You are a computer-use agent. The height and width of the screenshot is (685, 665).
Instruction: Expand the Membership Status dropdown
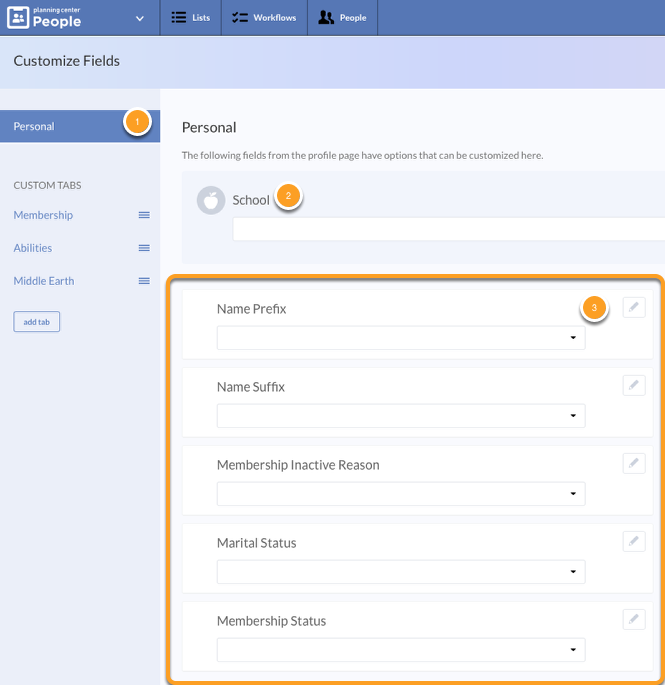coord(401,650)
